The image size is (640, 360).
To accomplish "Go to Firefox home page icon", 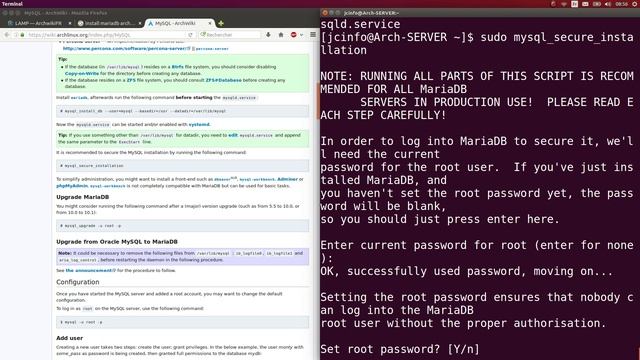I will pos(281,35).
